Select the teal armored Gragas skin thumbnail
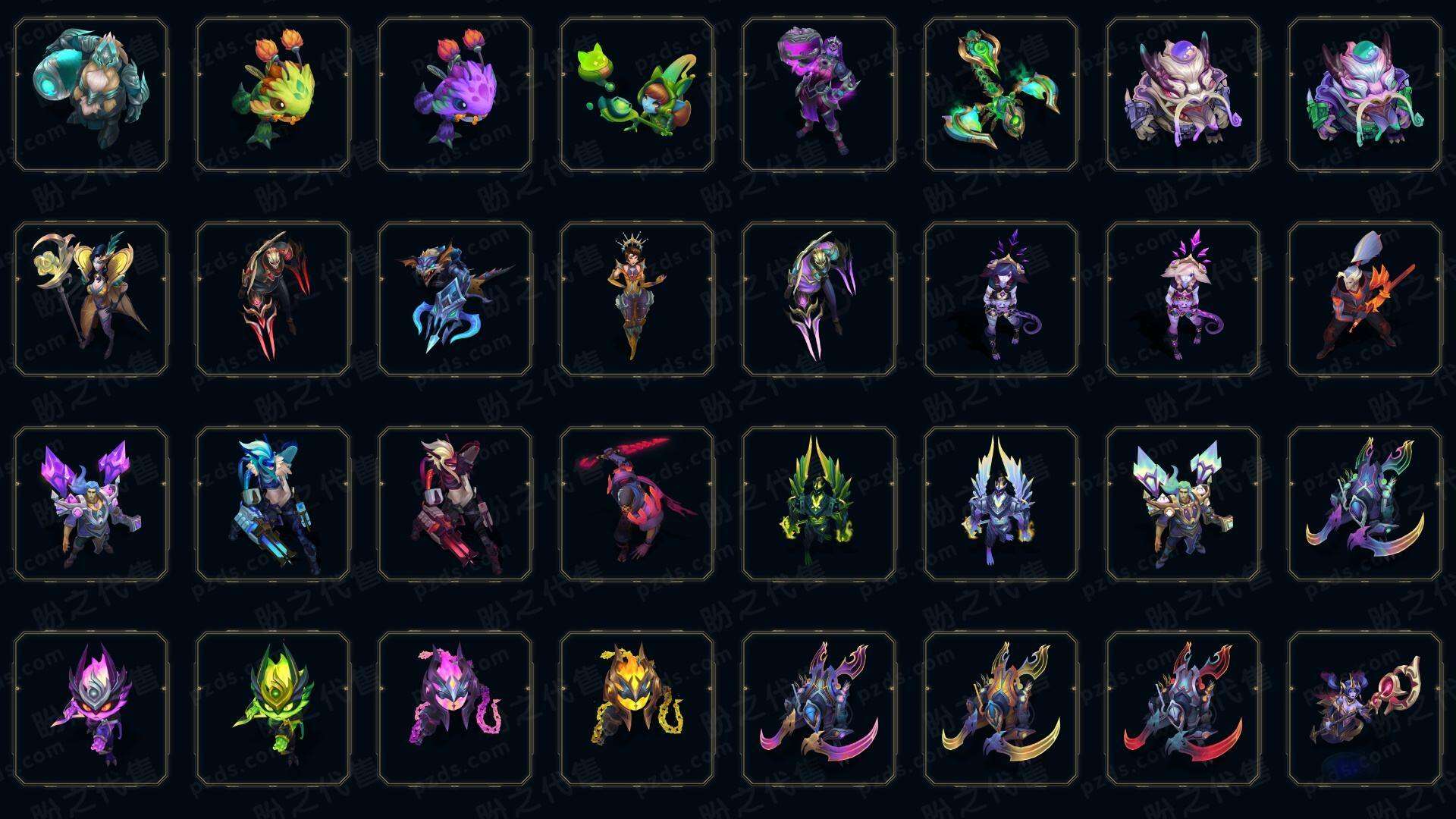The width and height of the screenshot is (1456, 819). [91, 95]
